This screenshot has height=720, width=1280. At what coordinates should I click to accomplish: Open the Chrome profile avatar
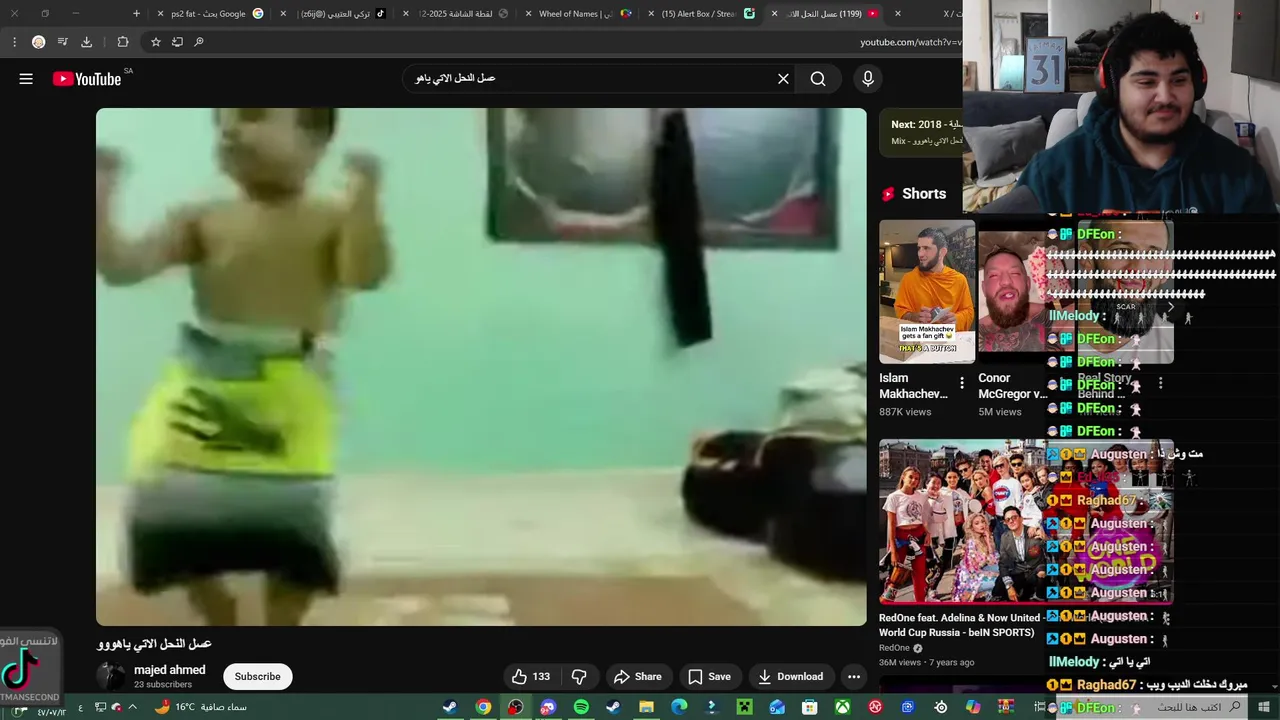pyautogui.click(x=38, y=42)
